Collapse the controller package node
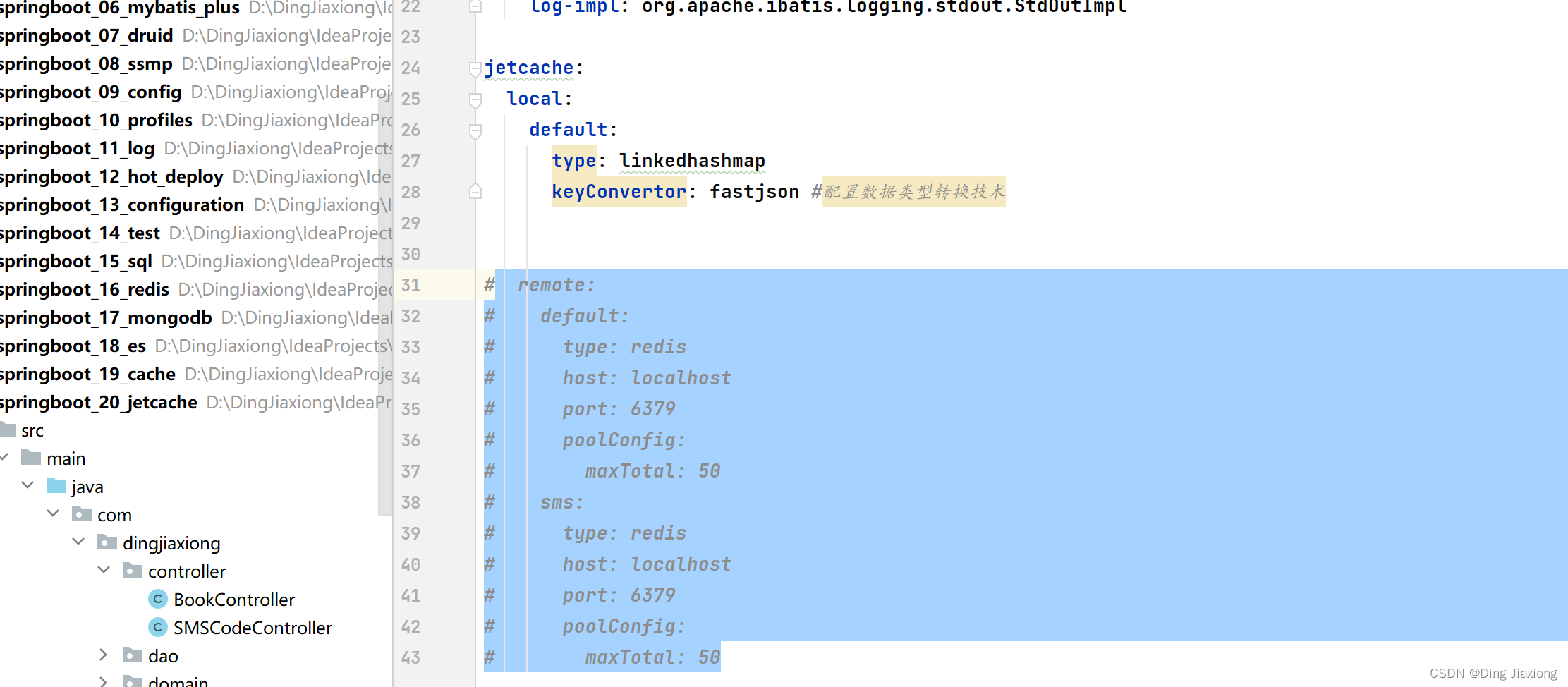Screen dimensions: 1568x687 pyautogui.click(x=104, y=570)
